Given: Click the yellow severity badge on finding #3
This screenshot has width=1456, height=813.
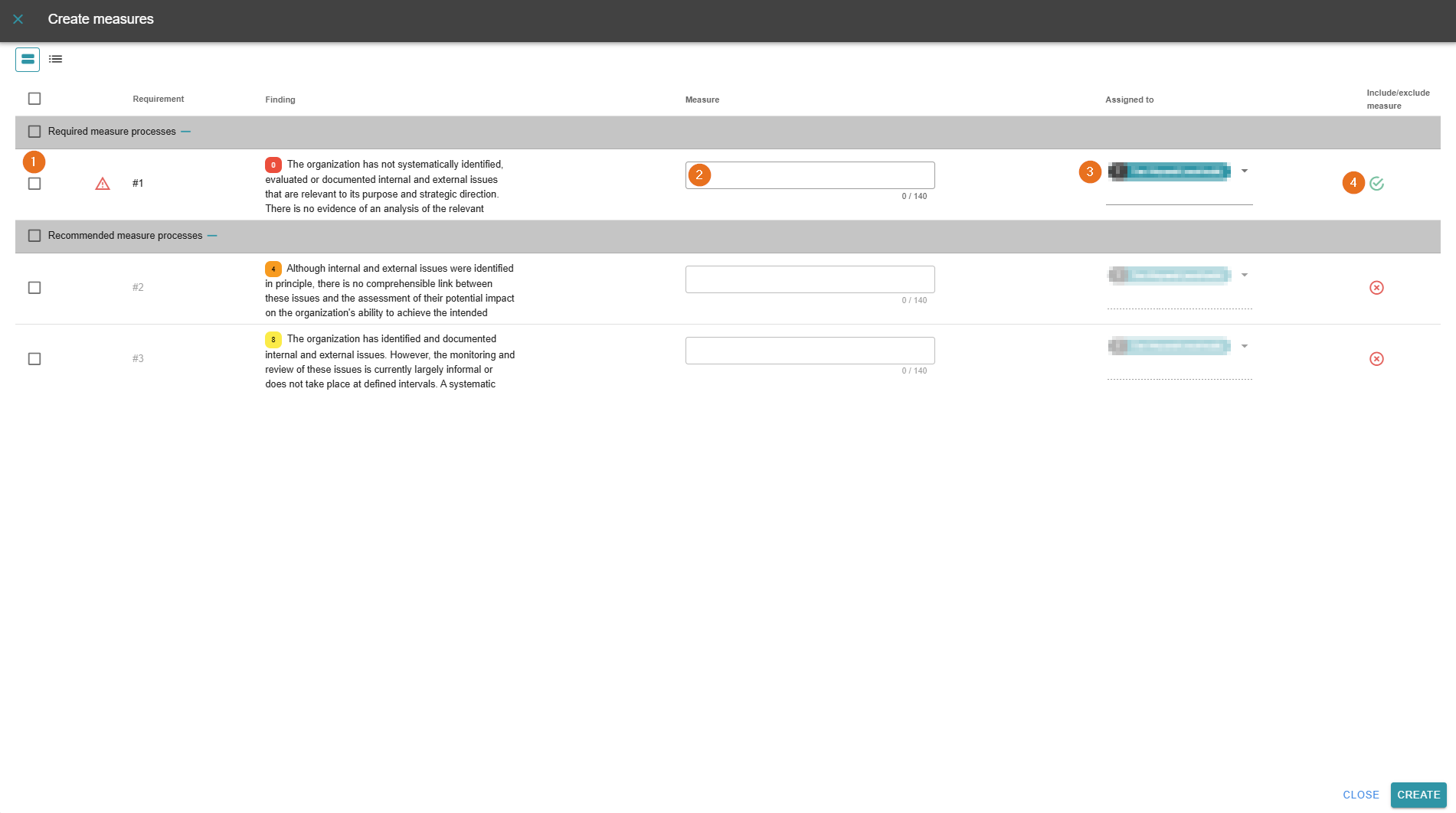Looking at the screenshot, I should 273,339.
